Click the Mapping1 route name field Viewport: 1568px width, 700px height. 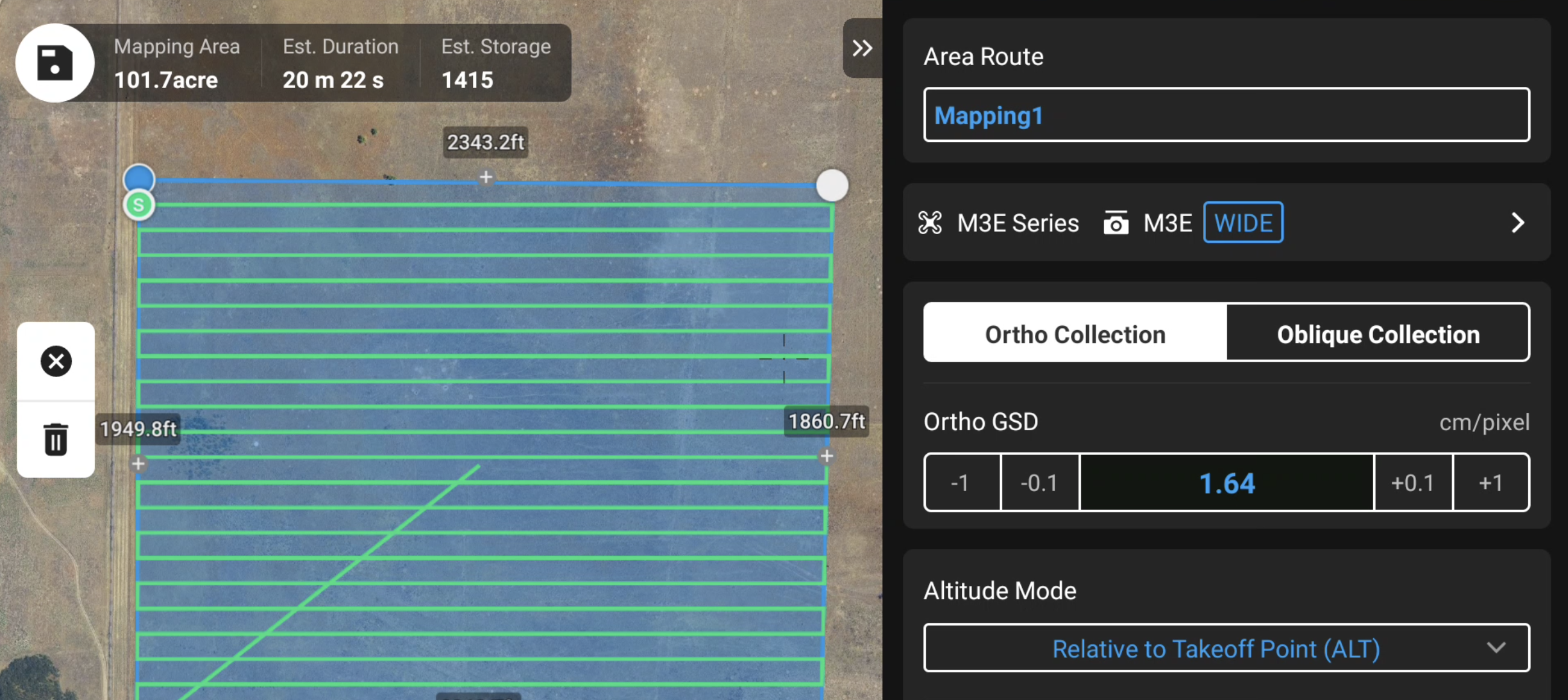tap(1225, 115)
